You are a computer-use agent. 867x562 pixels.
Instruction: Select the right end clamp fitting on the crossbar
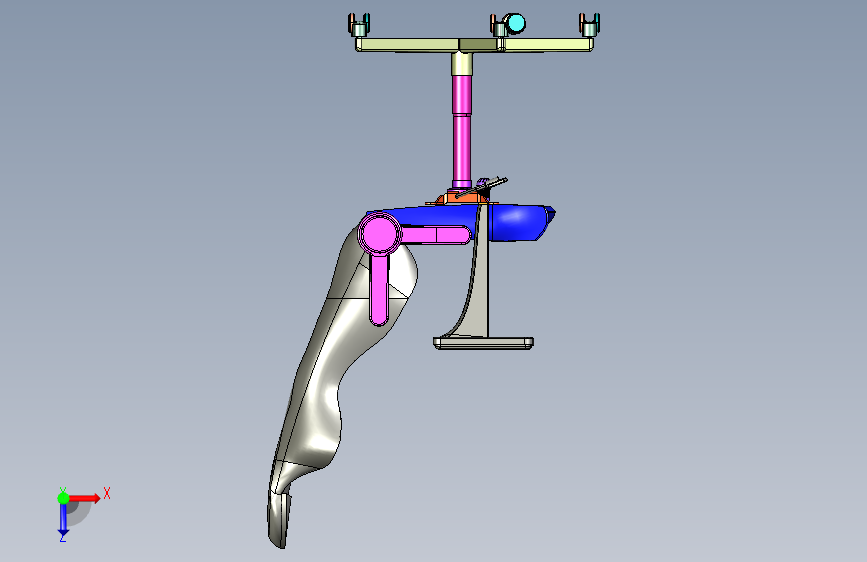(x=589, y=25)
